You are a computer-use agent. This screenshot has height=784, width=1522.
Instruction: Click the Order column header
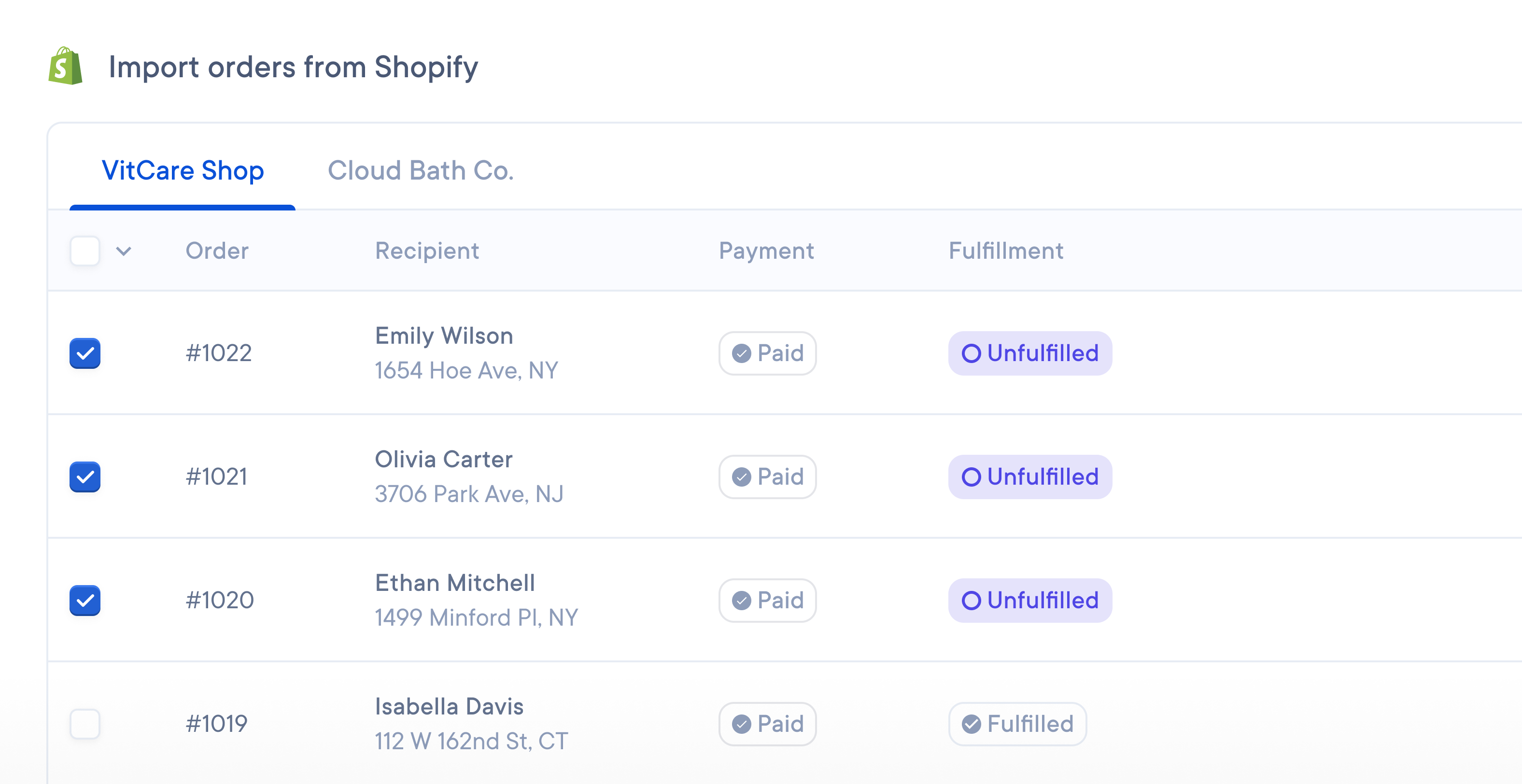(x=217, y=251)
